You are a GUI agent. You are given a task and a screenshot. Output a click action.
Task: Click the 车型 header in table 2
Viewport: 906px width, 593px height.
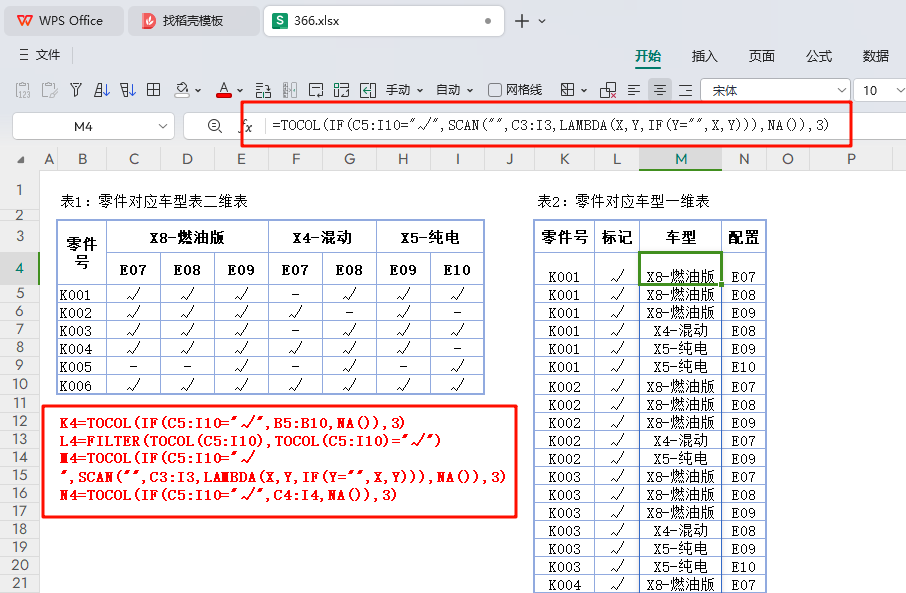tap(681, 237)
